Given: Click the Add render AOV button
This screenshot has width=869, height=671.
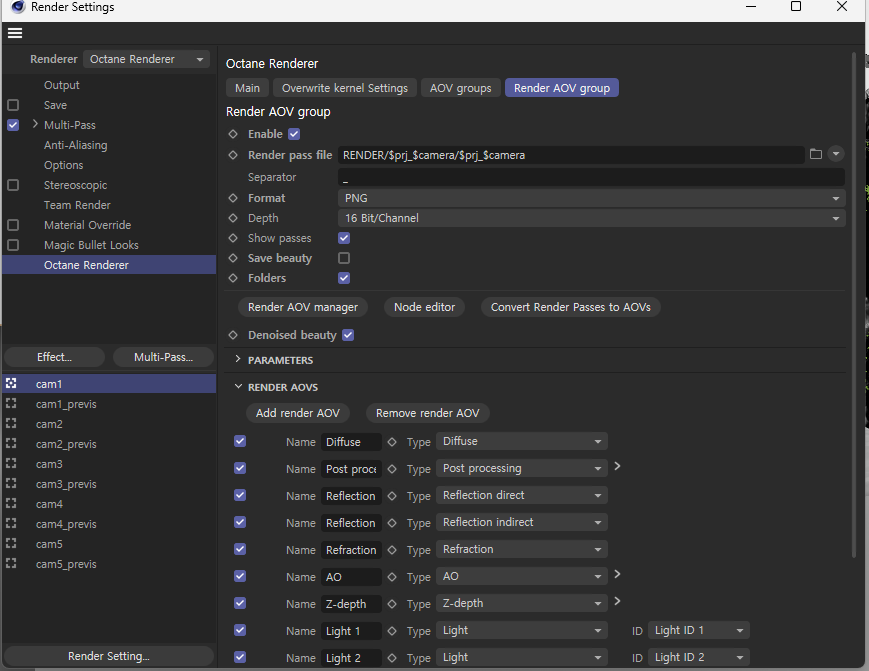Looking at the screenshot, I should pyautogui.click(x=298, y=413).
